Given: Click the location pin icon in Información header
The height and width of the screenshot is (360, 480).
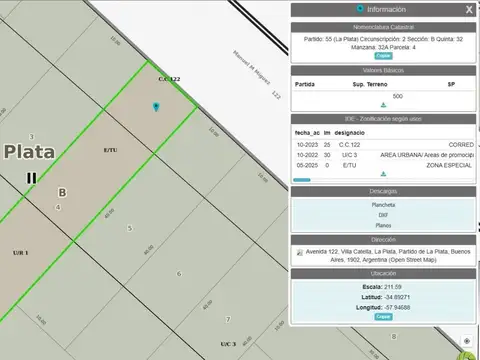Looking at the screenshot, I should [x=360, y=9].
